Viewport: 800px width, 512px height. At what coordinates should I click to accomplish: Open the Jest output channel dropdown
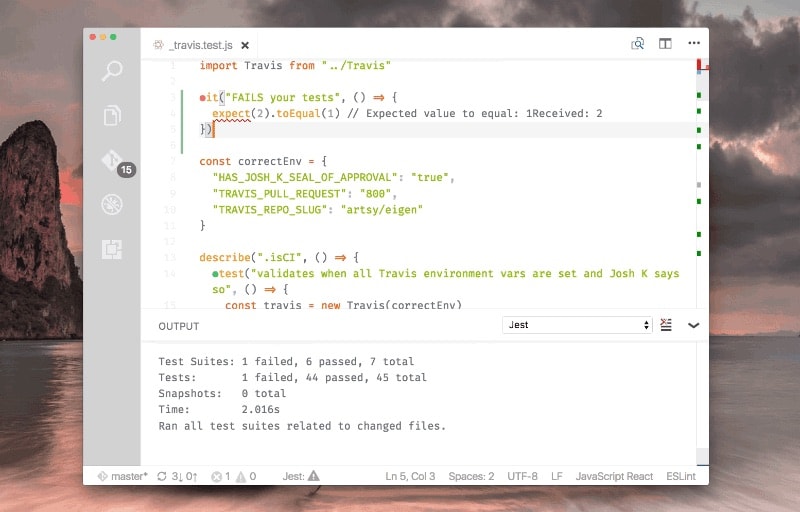[577, 325]
